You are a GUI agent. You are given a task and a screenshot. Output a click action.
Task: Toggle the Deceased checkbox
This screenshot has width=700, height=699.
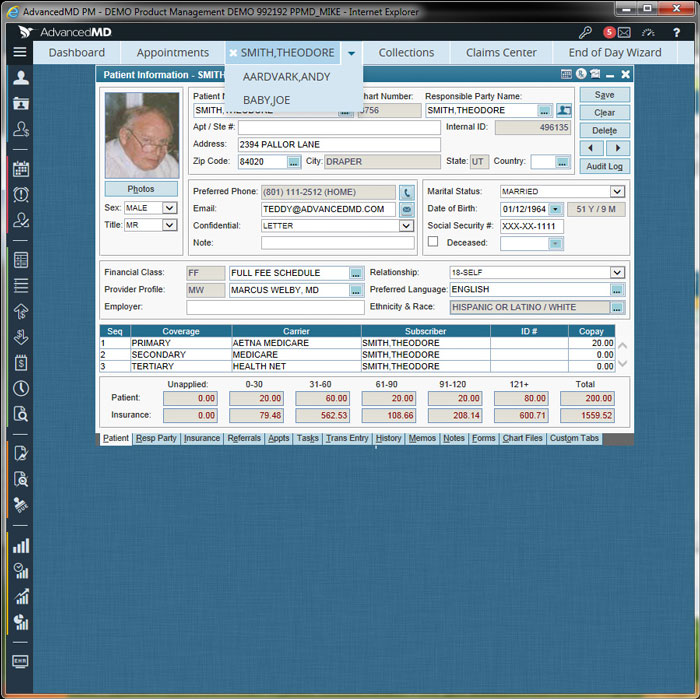[x=433, y=242]
